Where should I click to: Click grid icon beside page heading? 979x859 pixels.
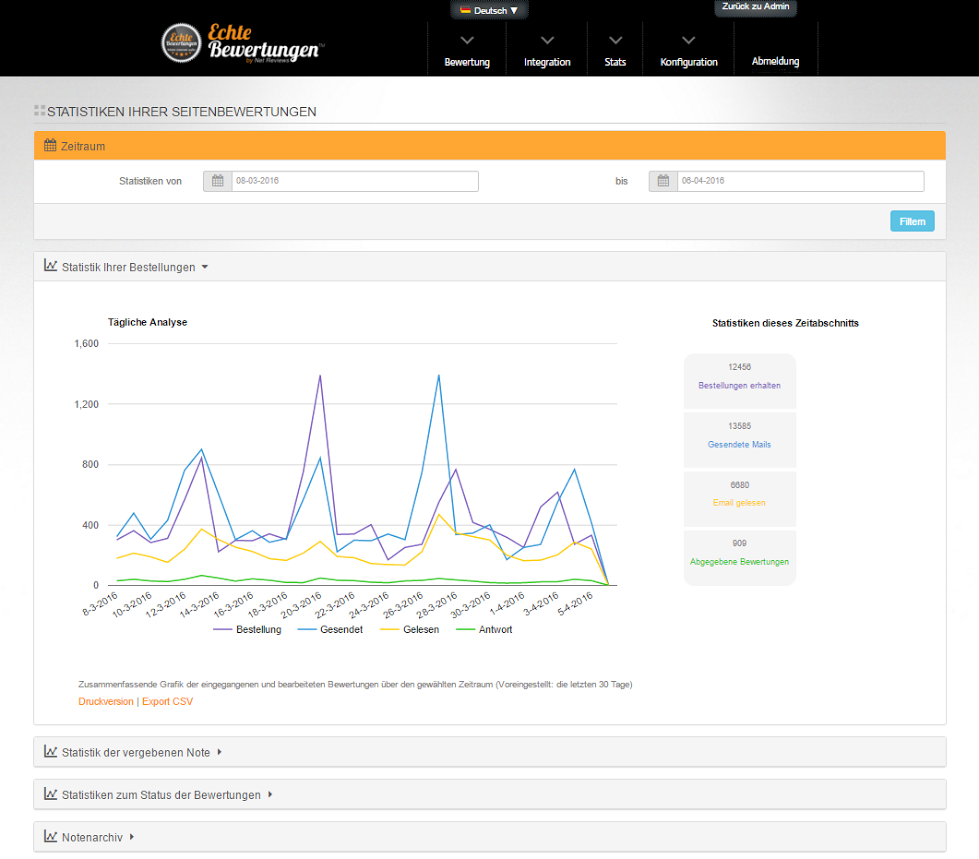pyautogui.click(x=39, y=110)
